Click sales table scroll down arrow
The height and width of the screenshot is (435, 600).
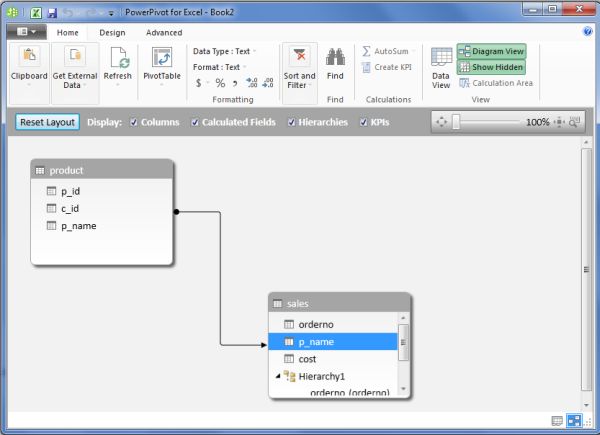pos(403,389)
